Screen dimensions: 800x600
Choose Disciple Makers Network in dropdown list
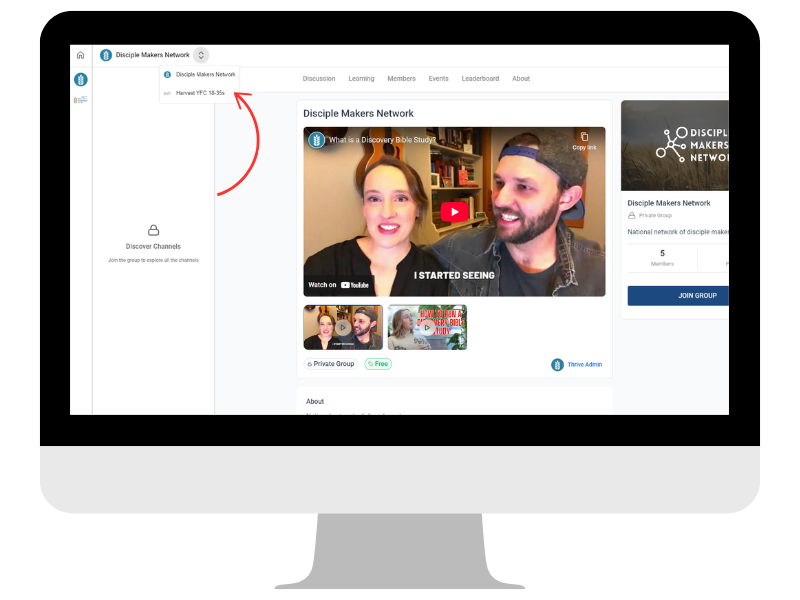coord(199,74)
